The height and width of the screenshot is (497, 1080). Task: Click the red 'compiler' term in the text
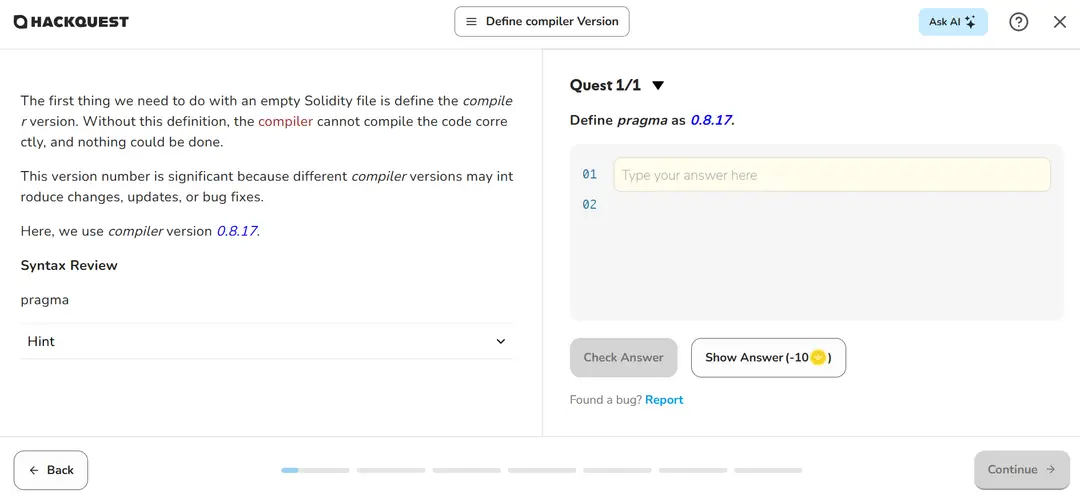[x=285, y=122]
